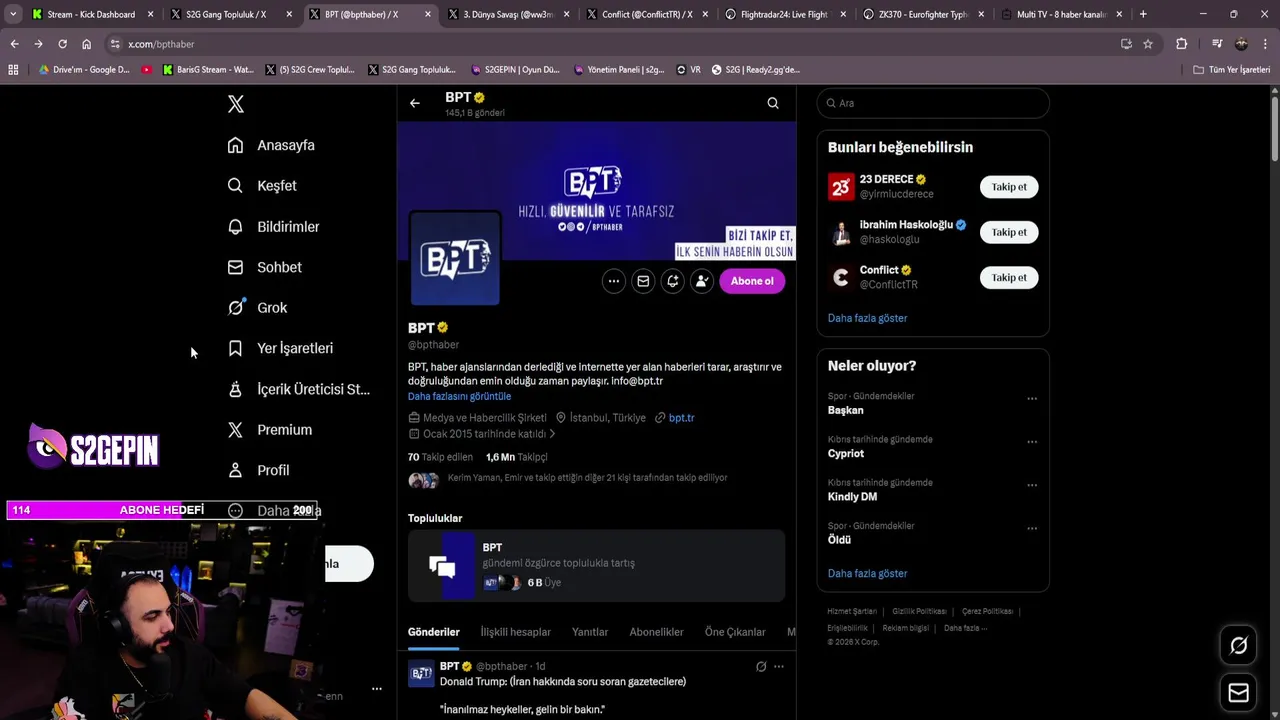Screen dimensions: 1280x720
Task: Click Grok icon on Donald Trump post
Action: [x=761, y=666]
